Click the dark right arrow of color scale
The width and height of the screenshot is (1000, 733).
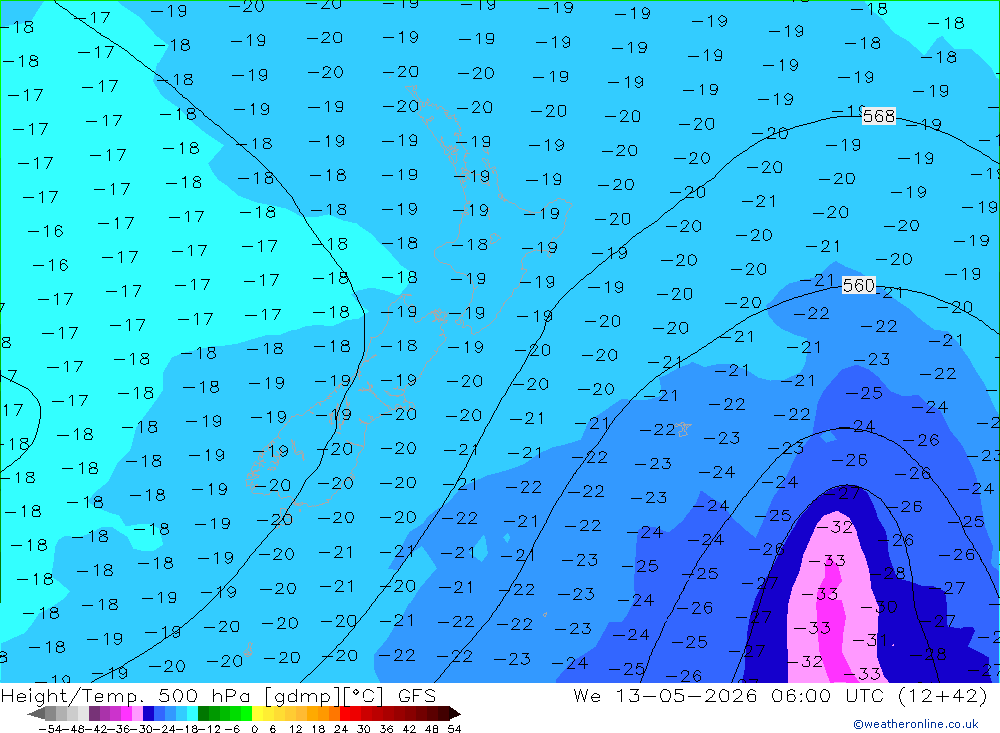point(455,714)
